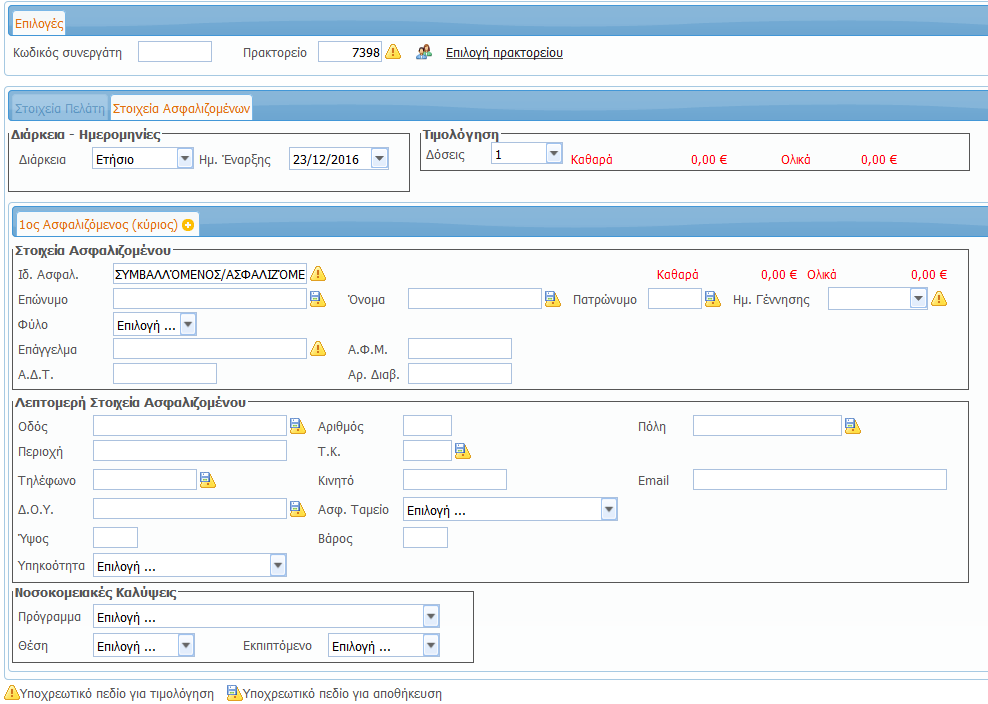Image resolution: width=988 pixels, height=704 pixels.
Task: Click warning icon in pricing legend footer
Action: click(x=11, y=693)
